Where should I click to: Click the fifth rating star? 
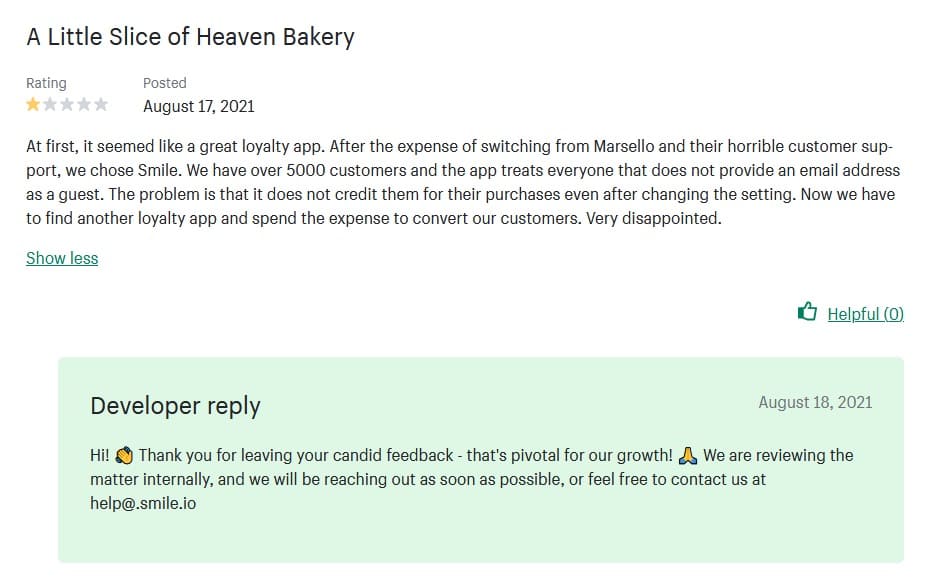coord(101,104)
